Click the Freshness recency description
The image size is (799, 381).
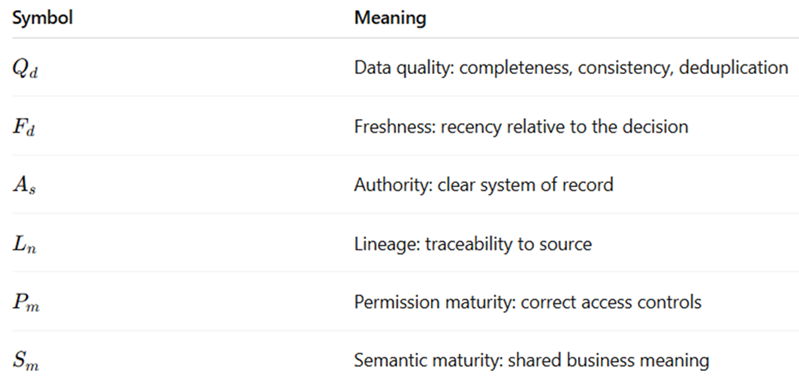tap(521, 126)
